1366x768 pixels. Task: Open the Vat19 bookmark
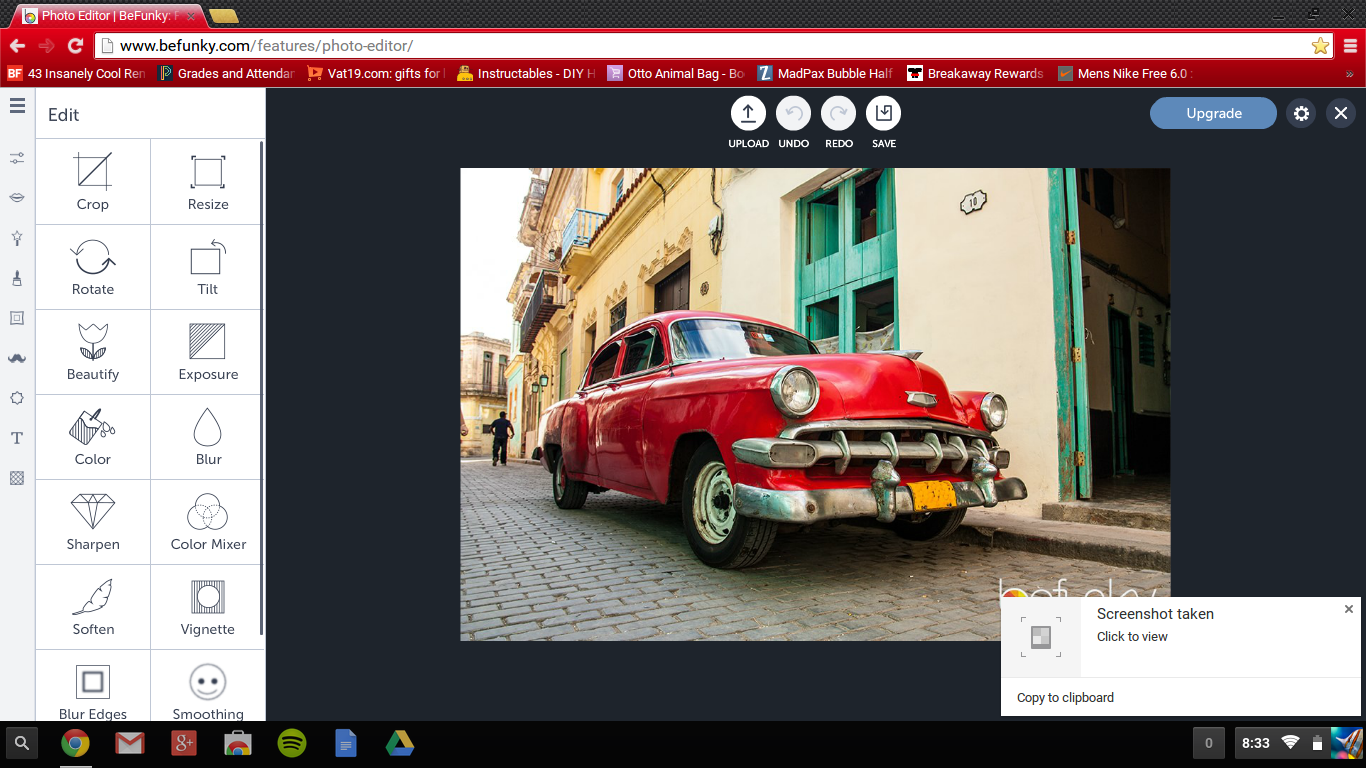pyautogui.click(x=376, y=73)
